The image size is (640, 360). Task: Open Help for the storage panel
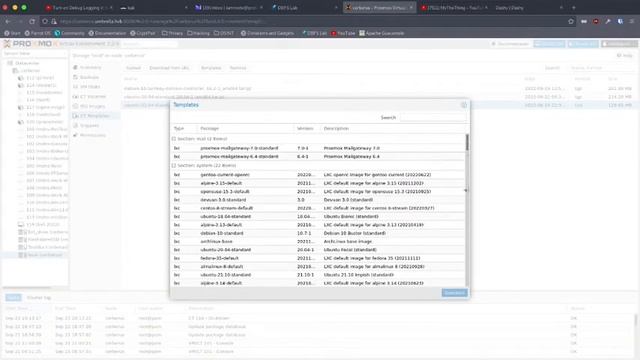pyautogui.click(x=625, y=55)
